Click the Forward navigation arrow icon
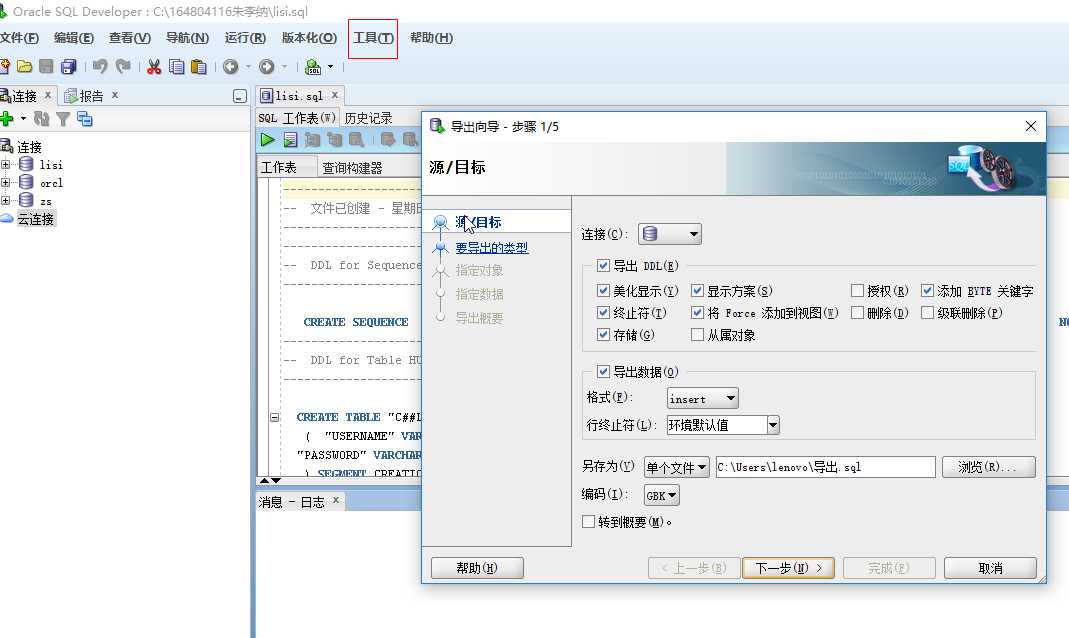 [267, 66]
